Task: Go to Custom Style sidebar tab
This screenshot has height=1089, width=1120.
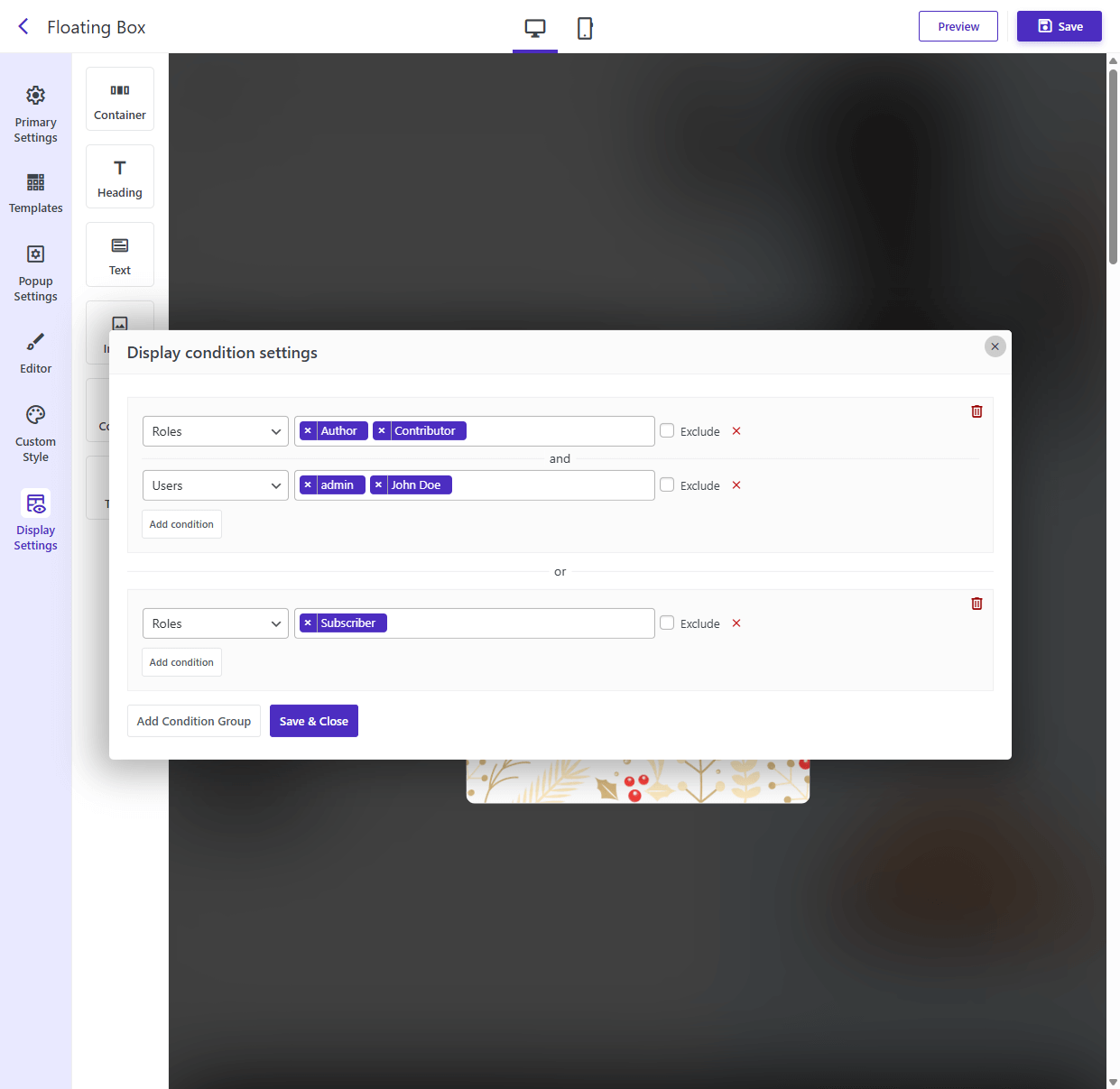Action: click(36, 433)
